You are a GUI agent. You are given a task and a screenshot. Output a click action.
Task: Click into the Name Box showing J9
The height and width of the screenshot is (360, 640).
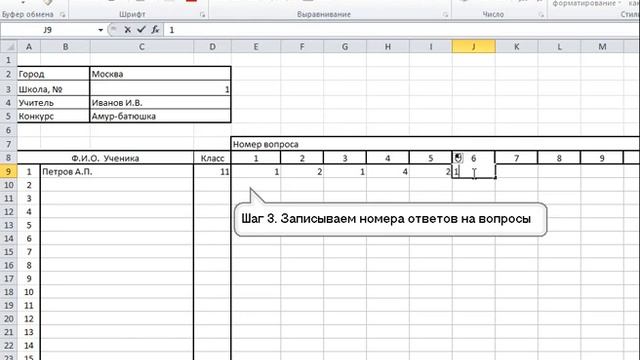(x=48, y=30)
